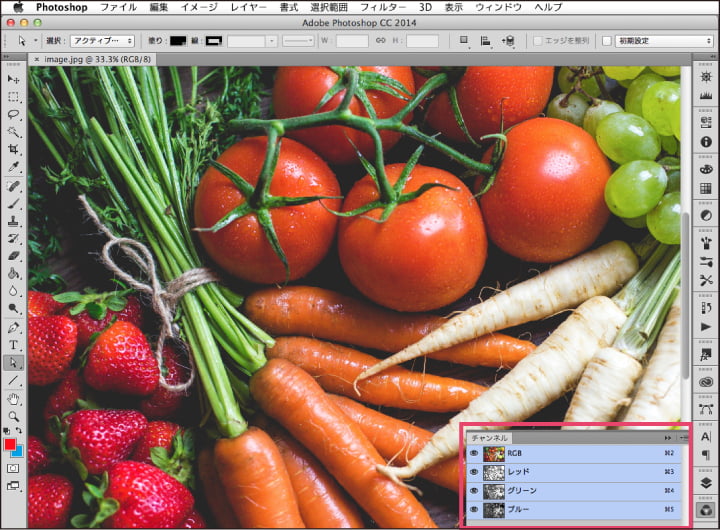Toggle visibility of the レッド channel
Image resolution: width=720 pixels, height=530 pixels.
(474, 472)
